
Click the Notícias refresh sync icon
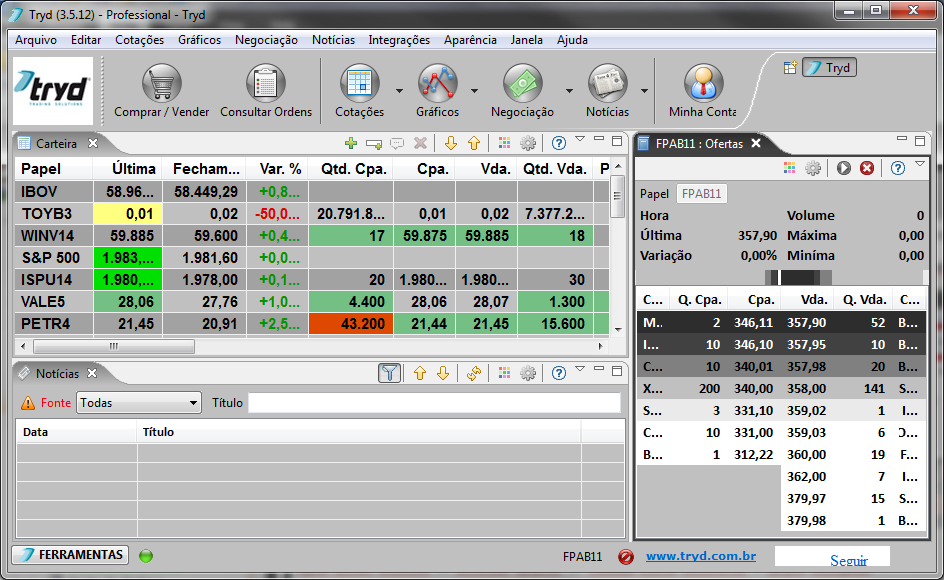pos(474,373)
